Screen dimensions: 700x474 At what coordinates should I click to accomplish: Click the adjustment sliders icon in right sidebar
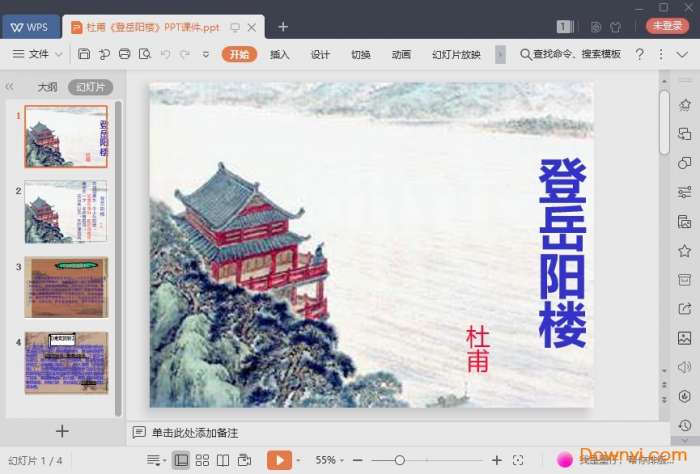(x=684, y=192)
